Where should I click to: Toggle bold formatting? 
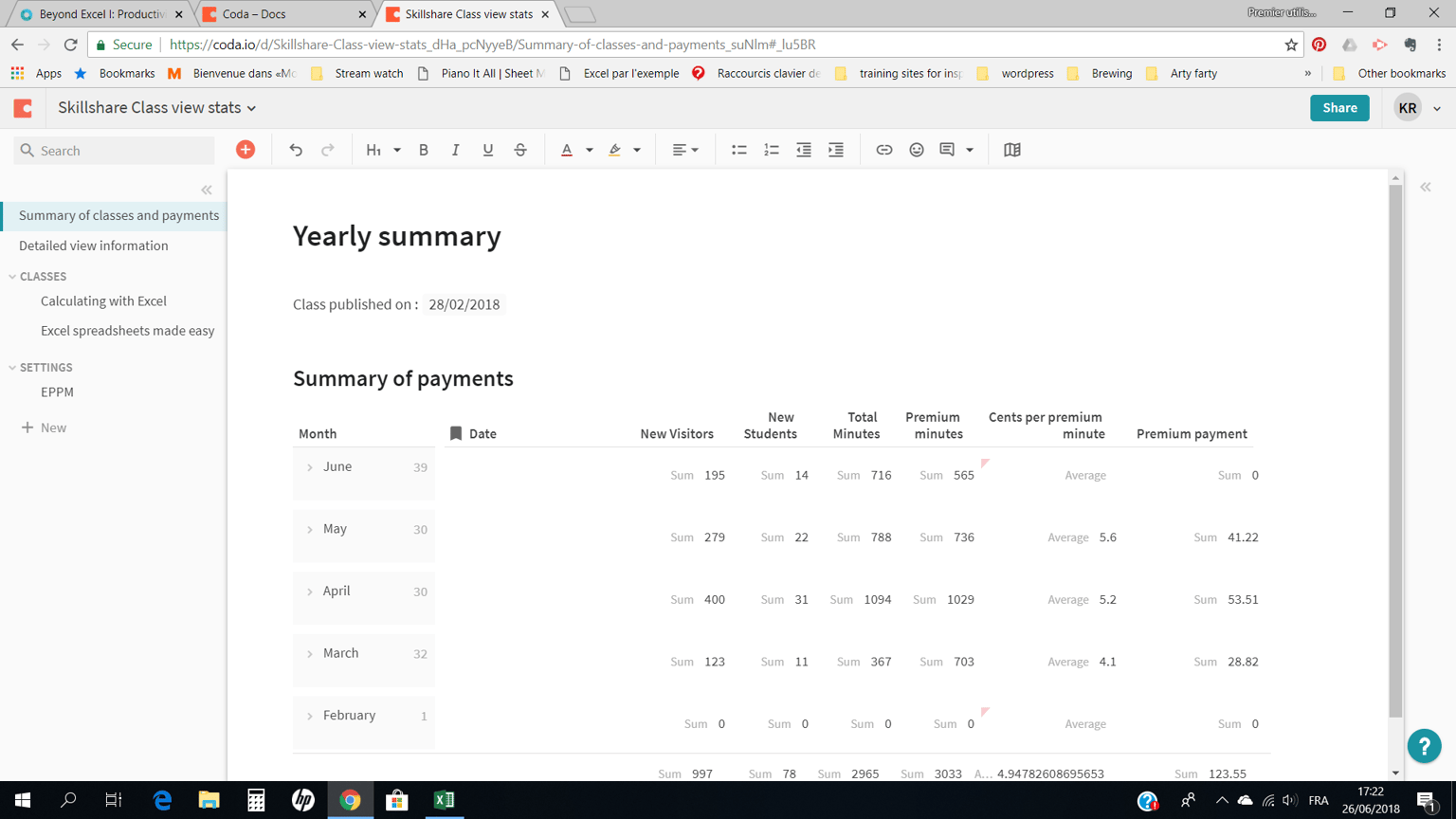click(x=424, y=150)
